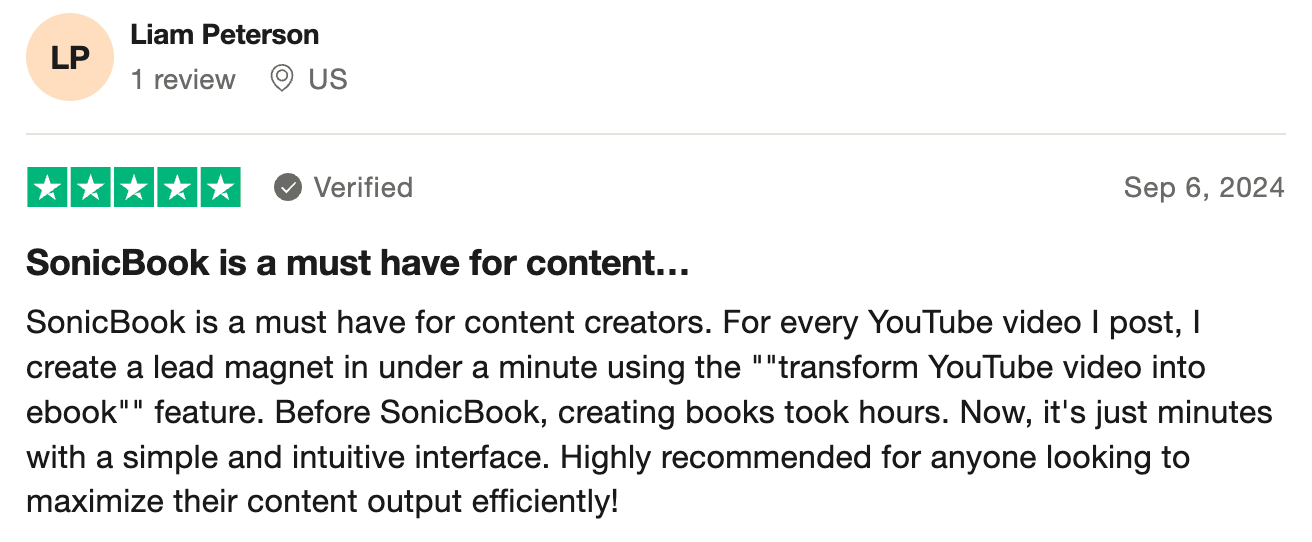Image resolution: width=1312 pixels, height=542 pixels.
Task: Click the first green rating star
Action: pos(48,188)
